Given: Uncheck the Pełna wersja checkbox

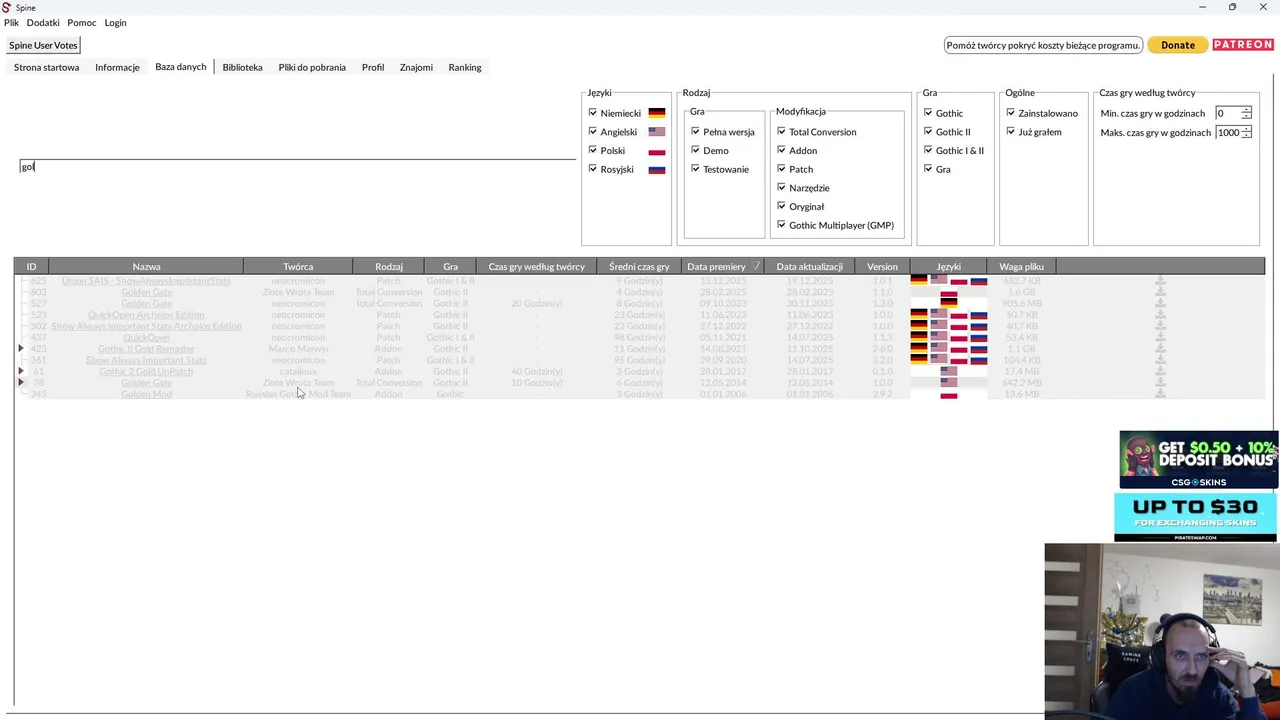Looking at the screenshot, I should (x=695, y=132).
